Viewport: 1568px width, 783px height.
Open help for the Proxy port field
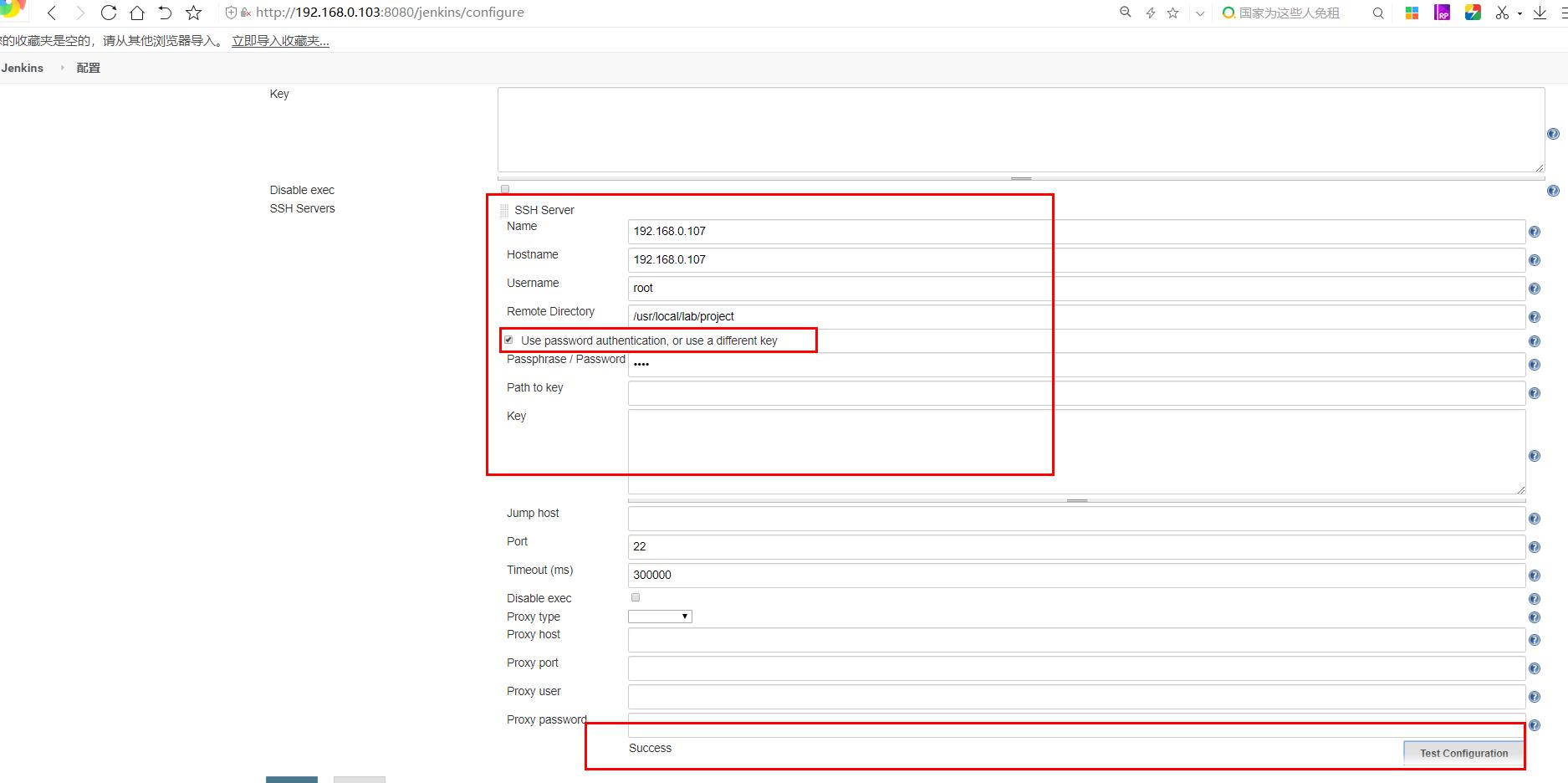(1535, 668)
